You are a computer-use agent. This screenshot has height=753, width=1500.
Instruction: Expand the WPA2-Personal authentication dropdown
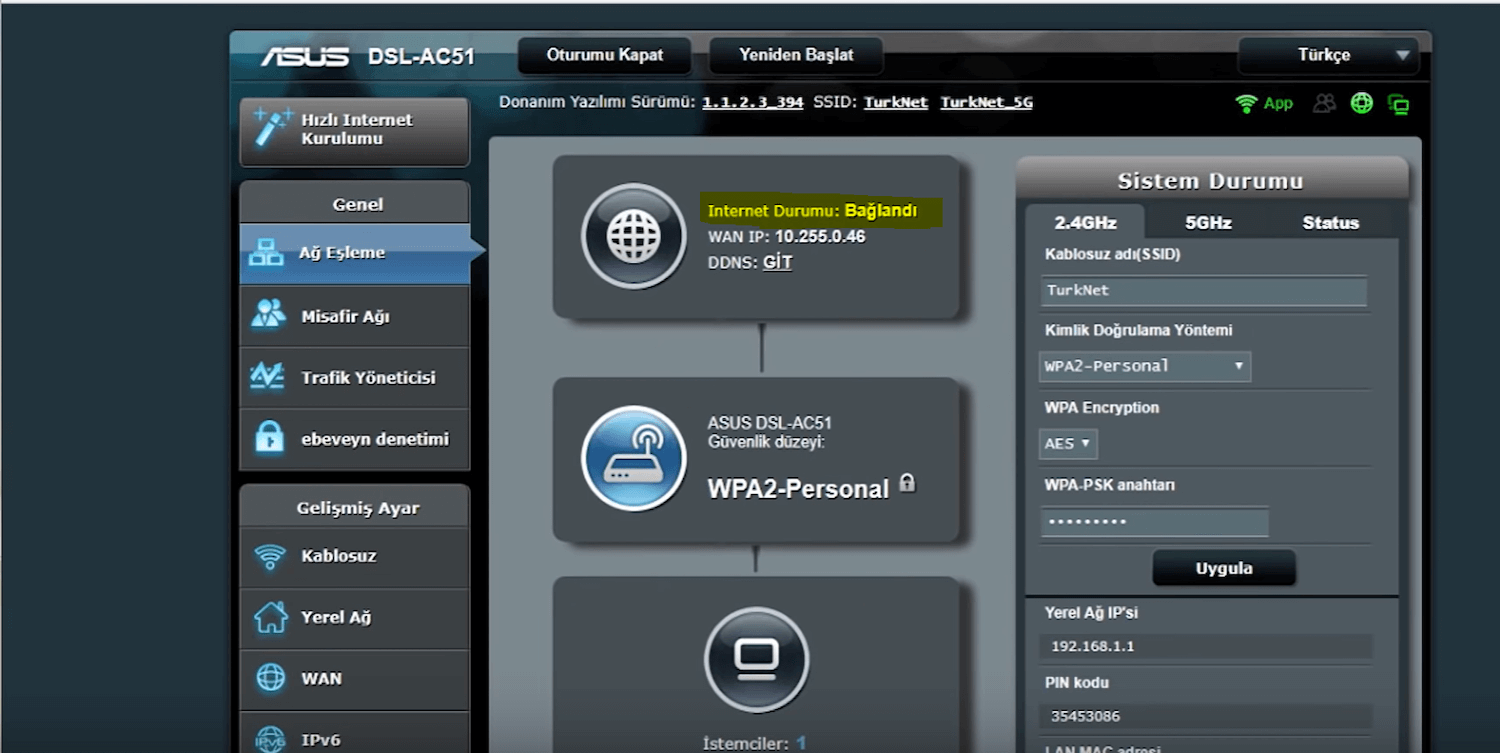pyautogui.click(x=1144, y=366)
